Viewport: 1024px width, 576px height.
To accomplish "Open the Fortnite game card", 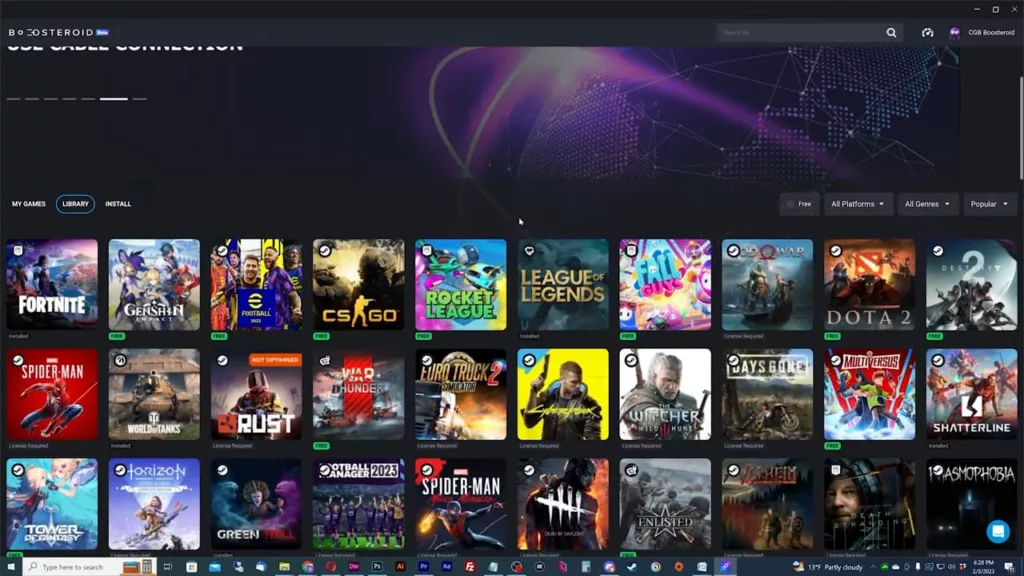I will [52, 285].
